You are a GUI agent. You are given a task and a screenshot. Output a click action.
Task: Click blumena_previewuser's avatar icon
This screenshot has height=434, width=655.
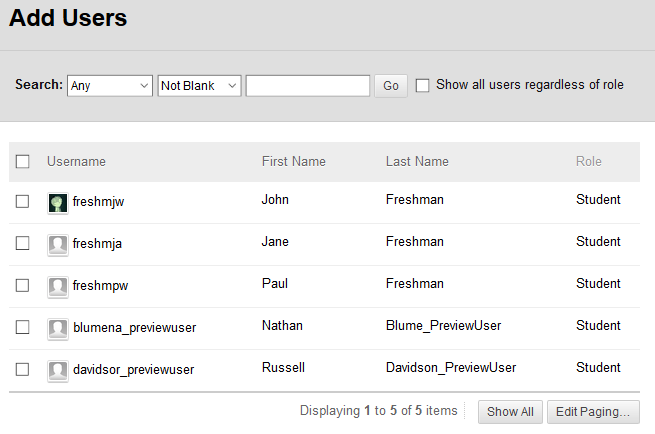point(58,329)
